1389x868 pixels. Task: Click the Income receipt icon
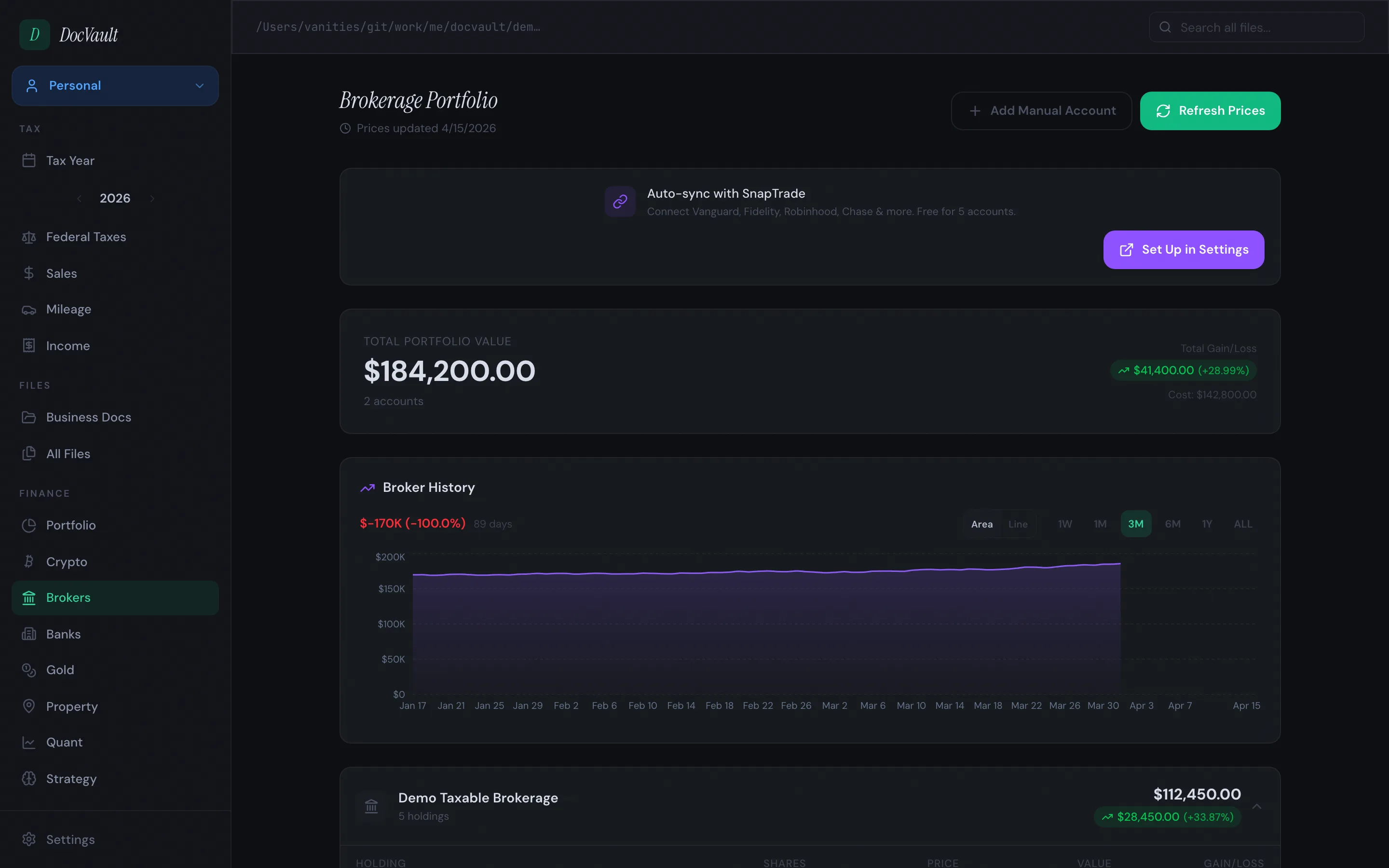(29, 346)
